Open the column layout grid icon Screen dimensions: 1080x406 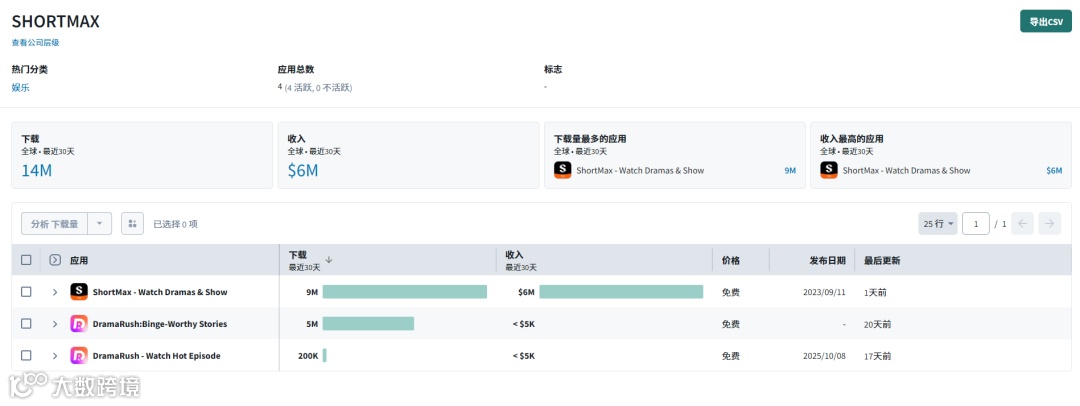(x=132, y=224)
